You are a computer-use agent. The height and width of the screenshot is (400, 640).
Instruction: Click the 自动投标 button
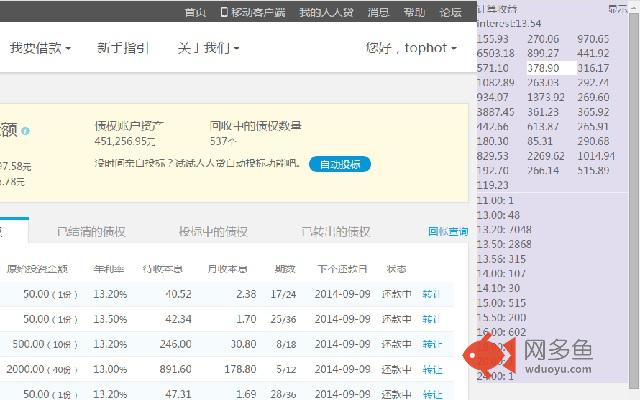(340, 164)
